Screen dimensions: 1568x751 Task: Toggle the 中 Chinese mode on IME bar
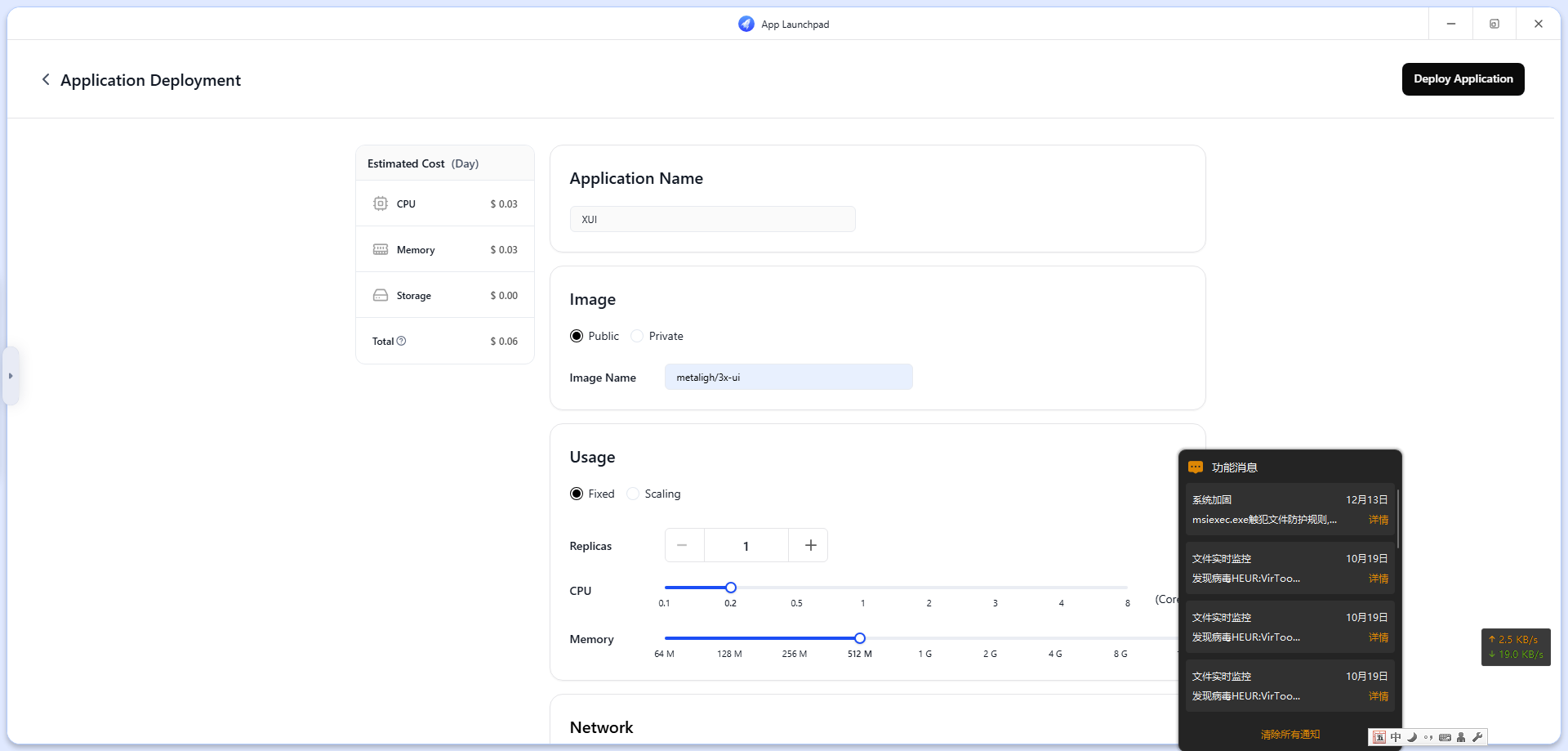[x=1396, y=737]
